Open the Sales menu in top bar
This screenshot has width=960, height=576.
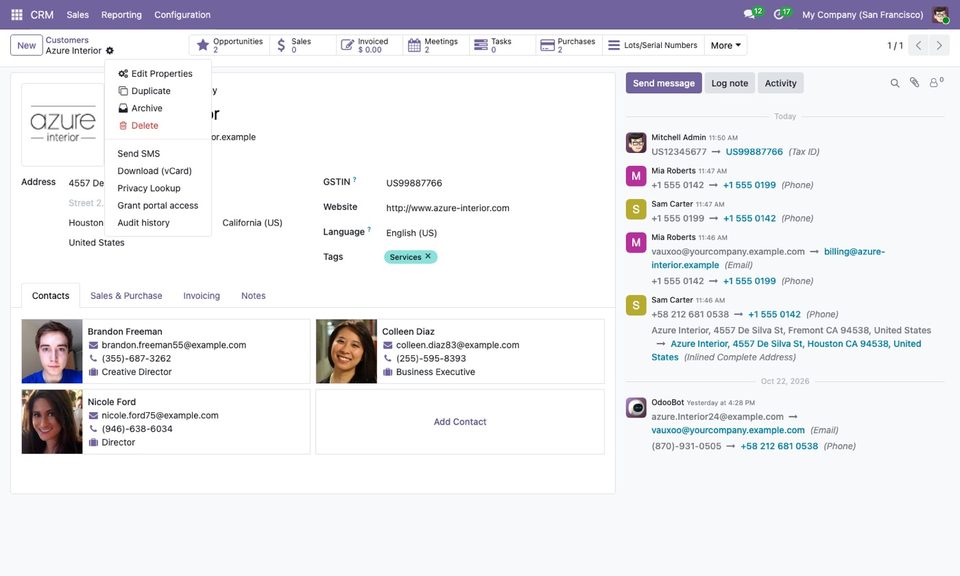pyautogui.click(x=78, y=15)
